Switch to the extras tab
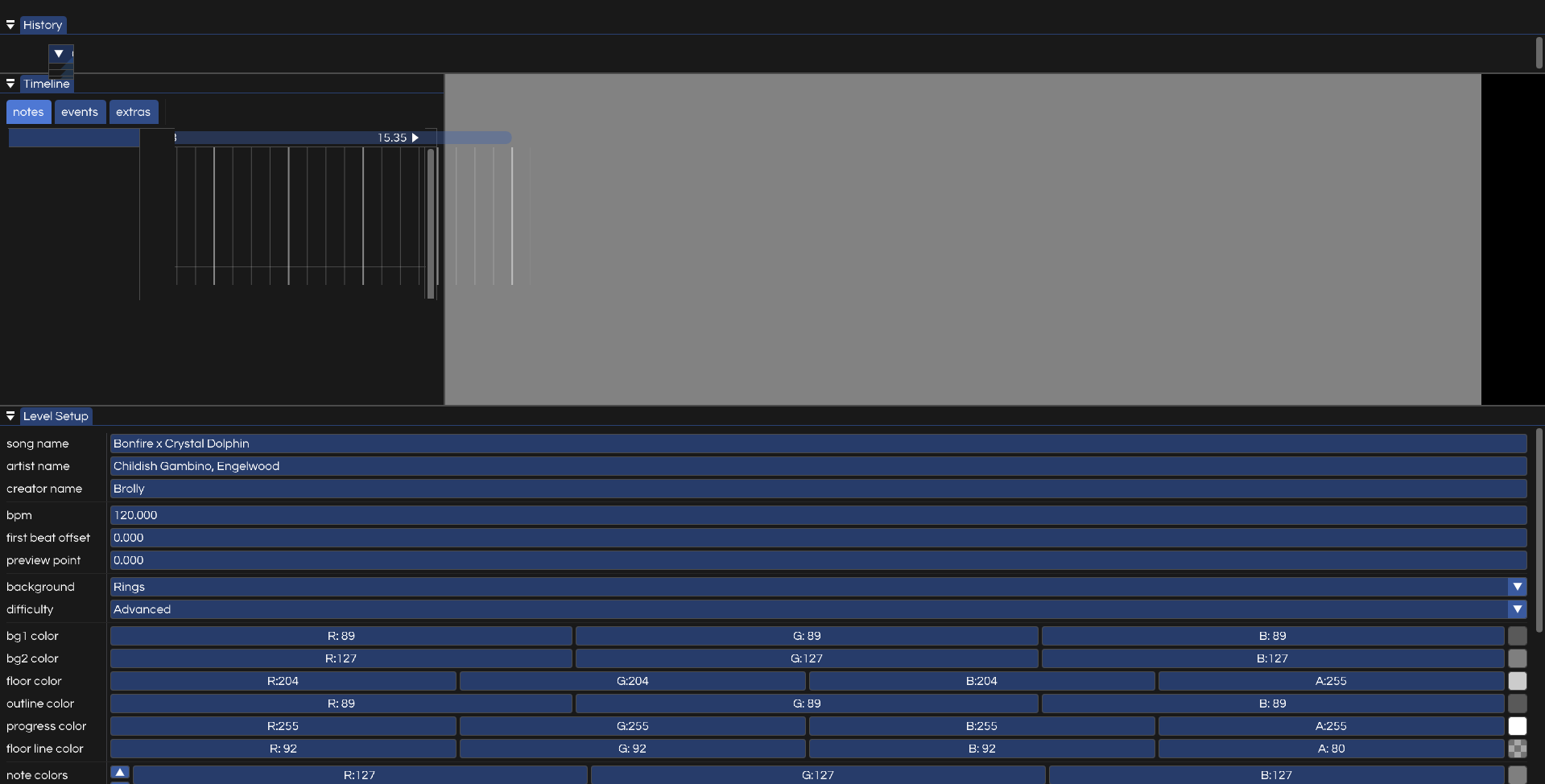Image resolution: width=1545 pixels, height=784 pixels. pyautogui.click(x=133, y=112)
